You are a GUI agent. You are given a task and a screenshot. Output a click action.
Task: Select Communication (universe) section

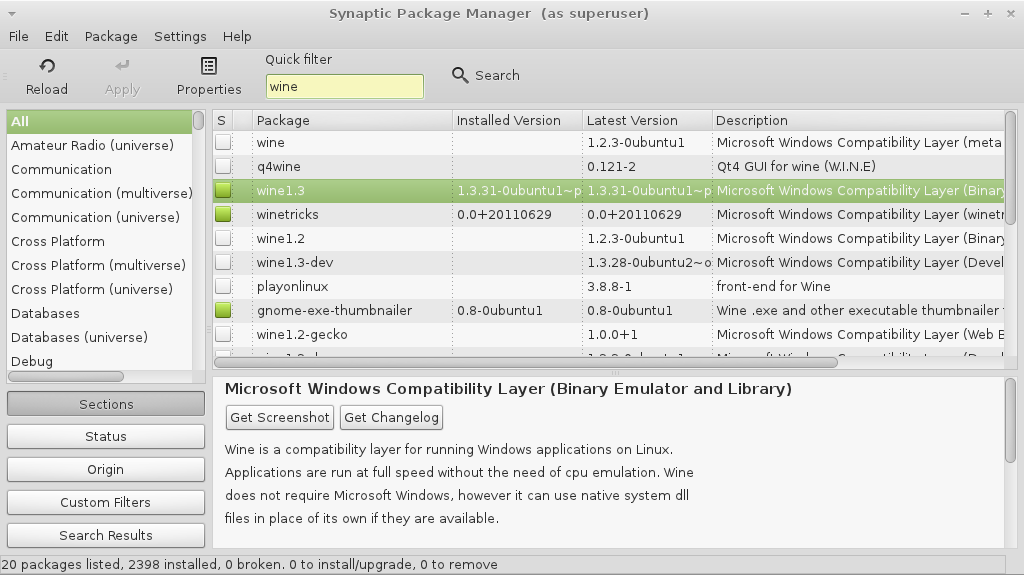click(x=99, y=217)
